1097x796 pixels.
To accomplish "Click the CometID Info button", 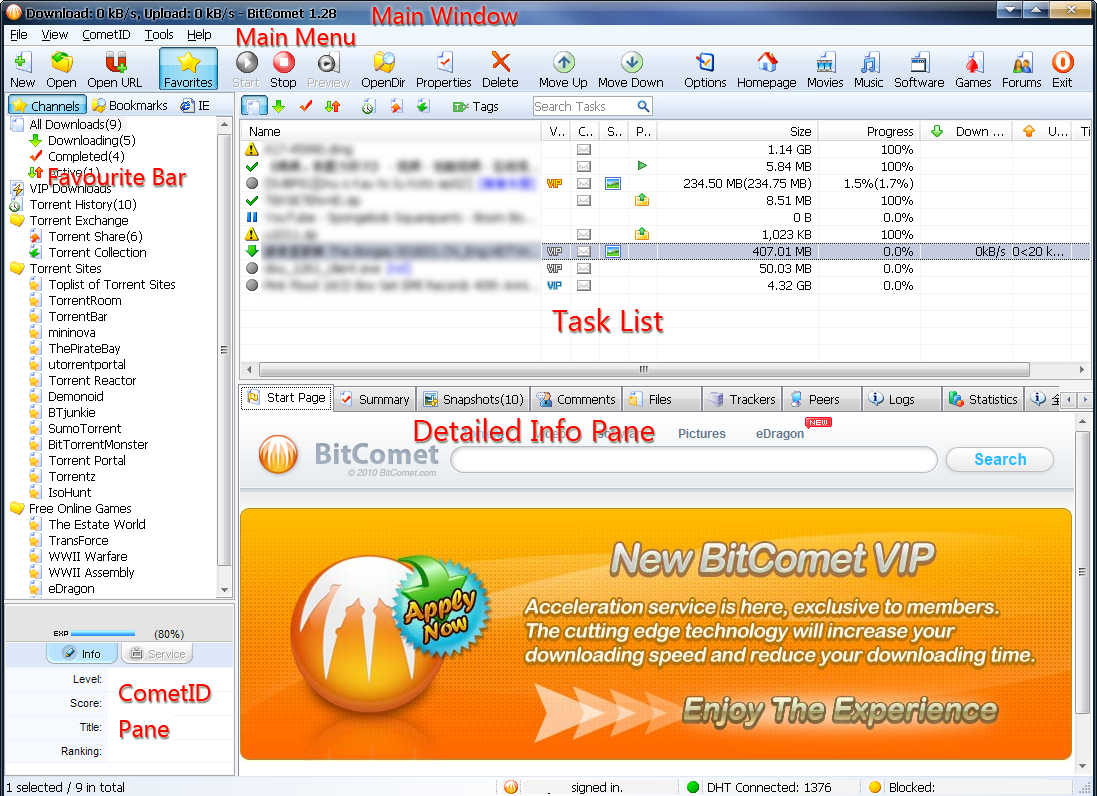I will tap(83, 653).
